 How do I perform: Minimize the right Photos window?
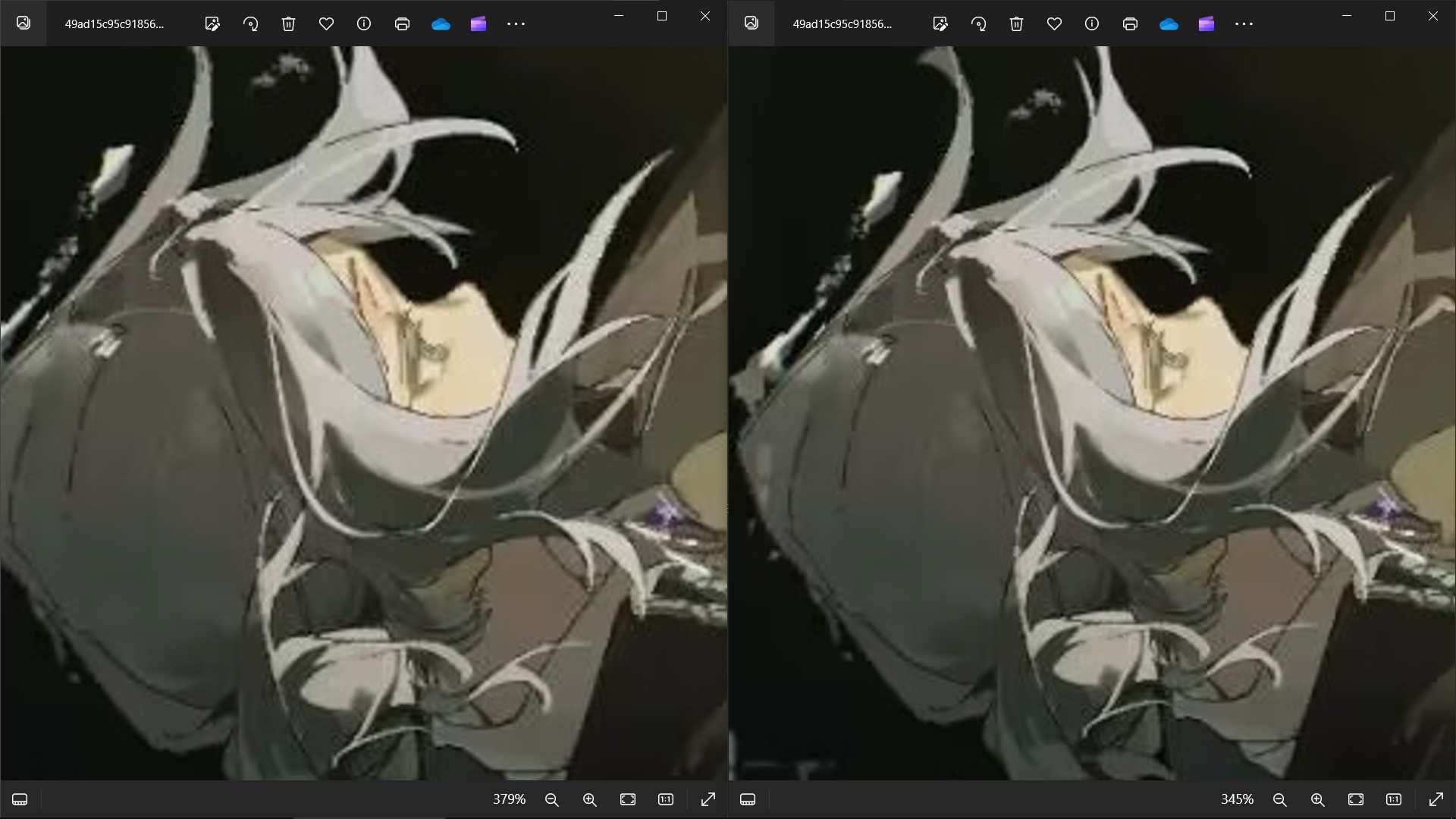click(x=1347, y=16)
